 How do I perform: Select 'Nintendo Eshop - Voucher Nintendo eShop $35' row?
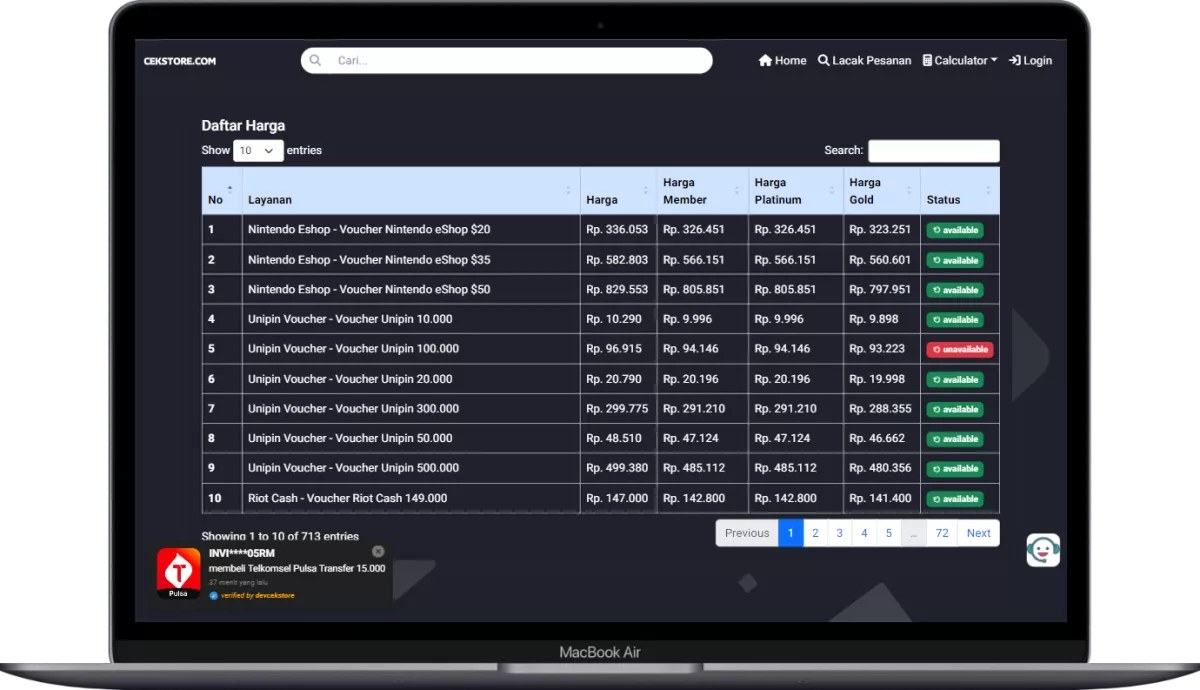pos(600,259)
